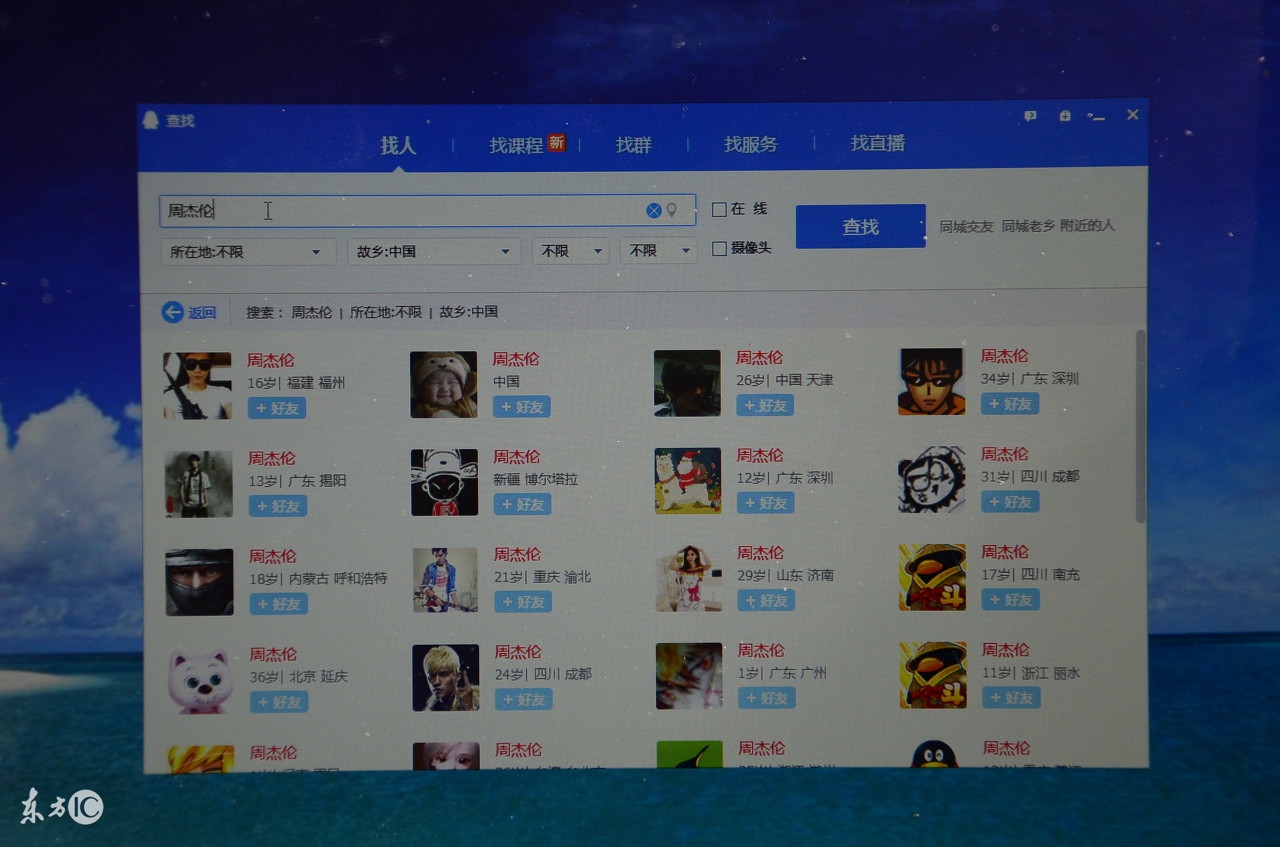Open 周杰伦 name of 21岁 重庆 渝北 user
1280x847 pixels.
click(x=518, y=554)
